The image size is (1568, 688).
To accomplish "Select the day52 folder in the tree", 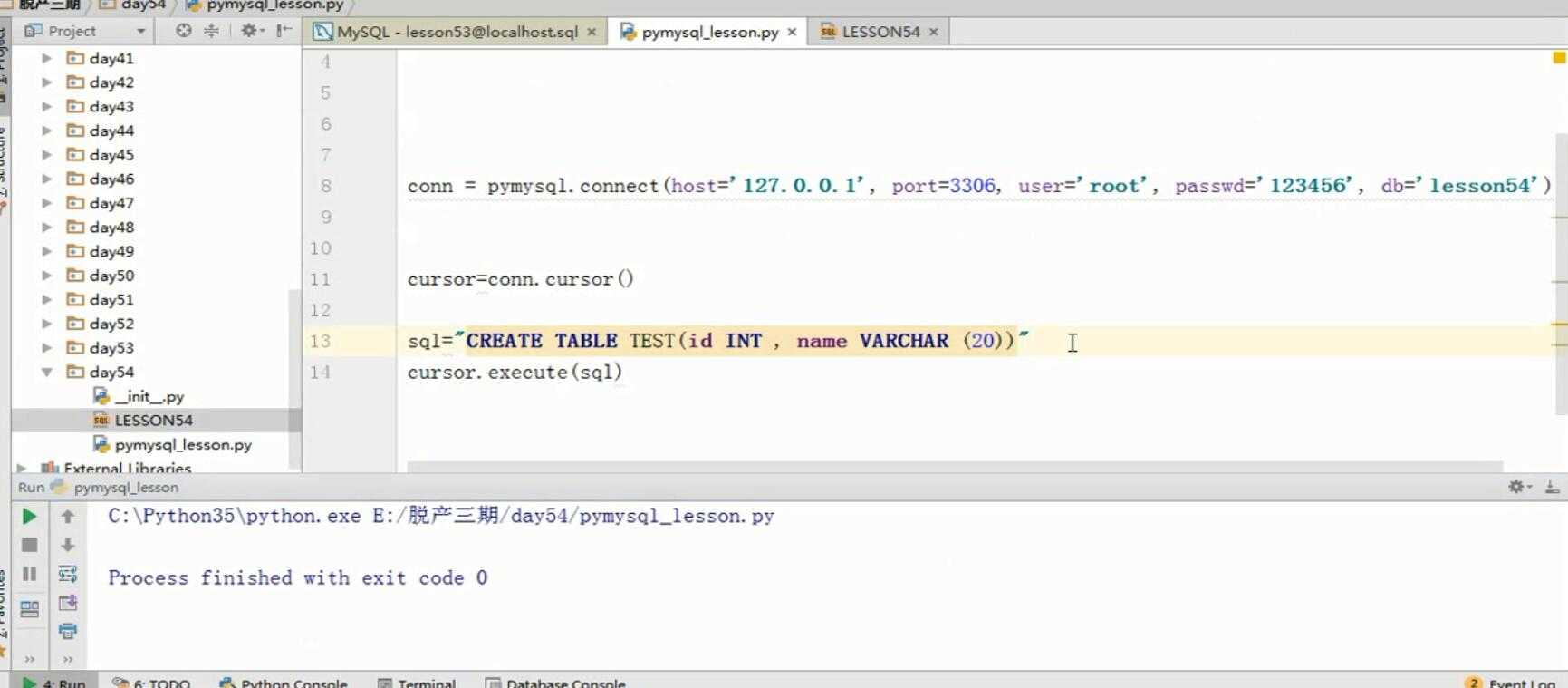I will coord(111,324).
